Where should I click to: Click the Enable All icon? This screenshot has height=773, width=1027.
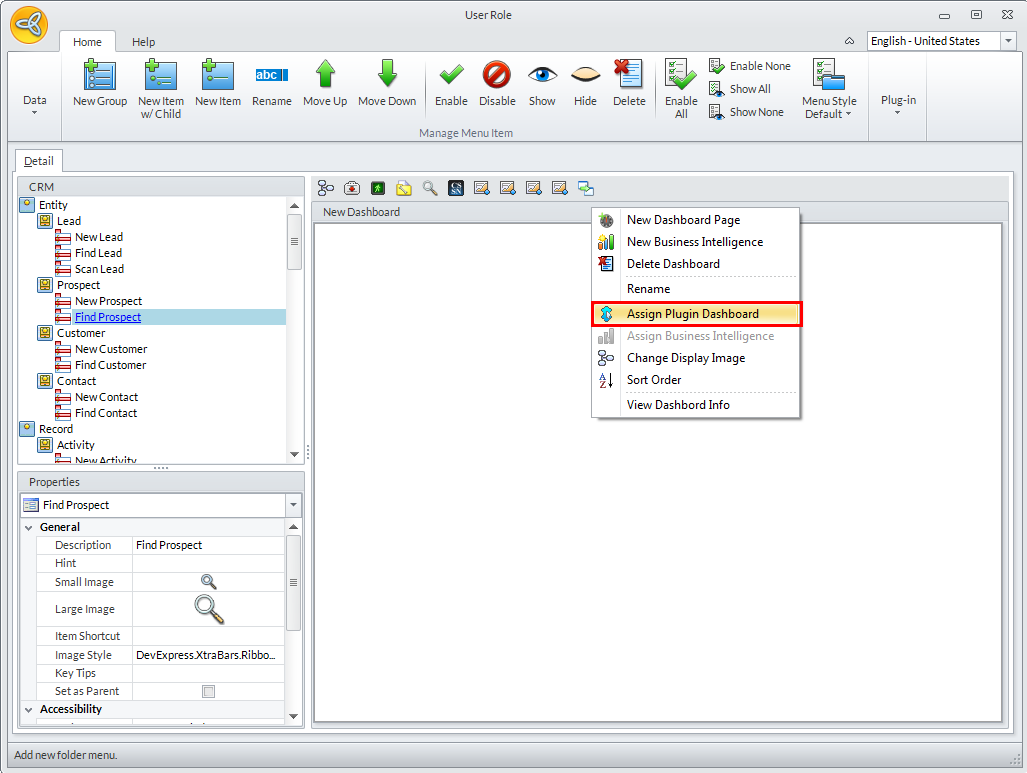pyautogui.click(x=681, y=77)
